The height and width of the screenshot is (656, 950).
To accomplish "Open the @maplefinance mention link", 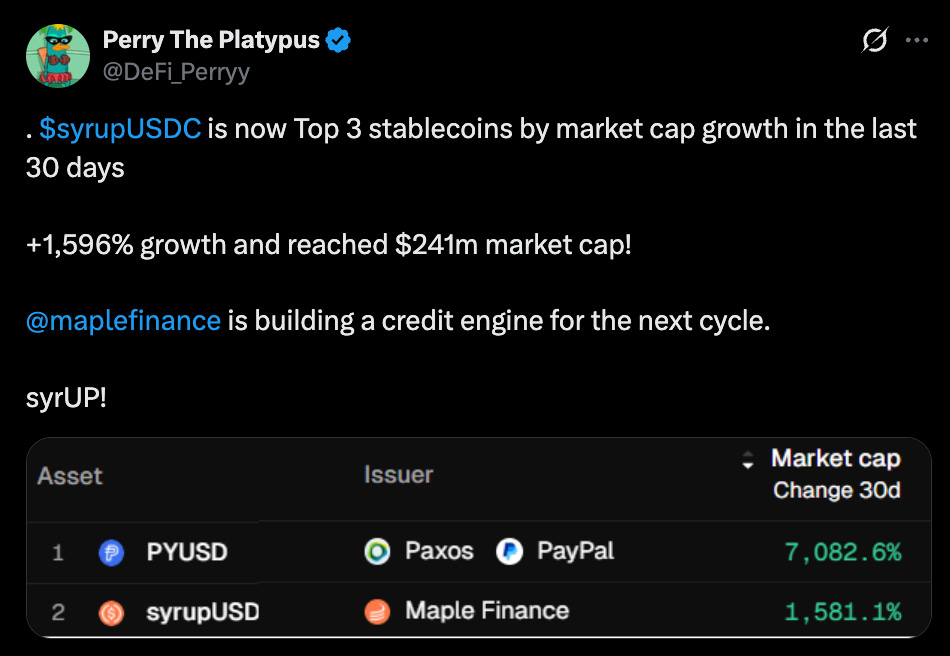I will click(123, 320).
